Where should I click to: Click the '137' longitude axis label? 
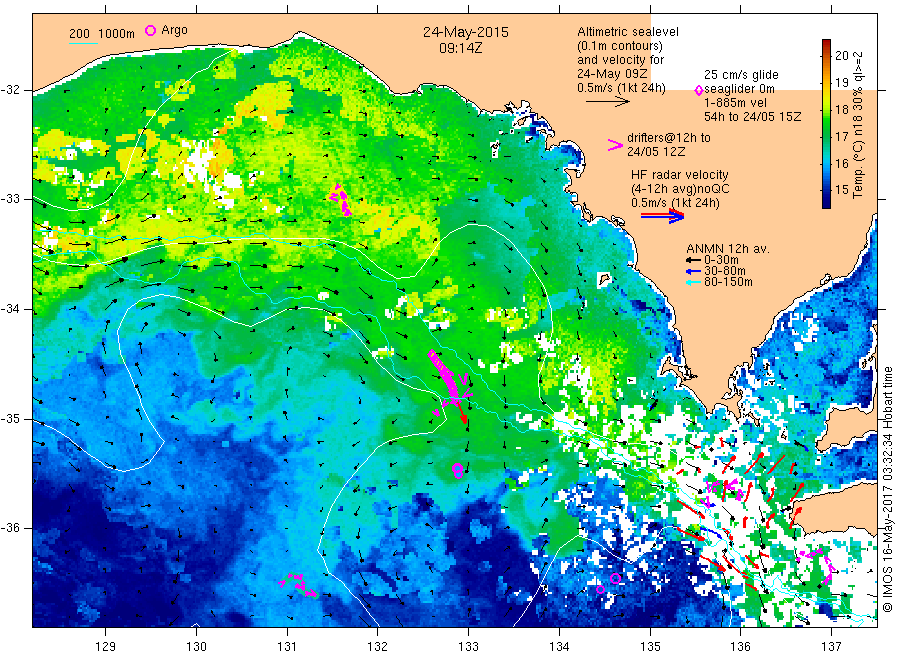pyautogui.click(x=831, y=646)
